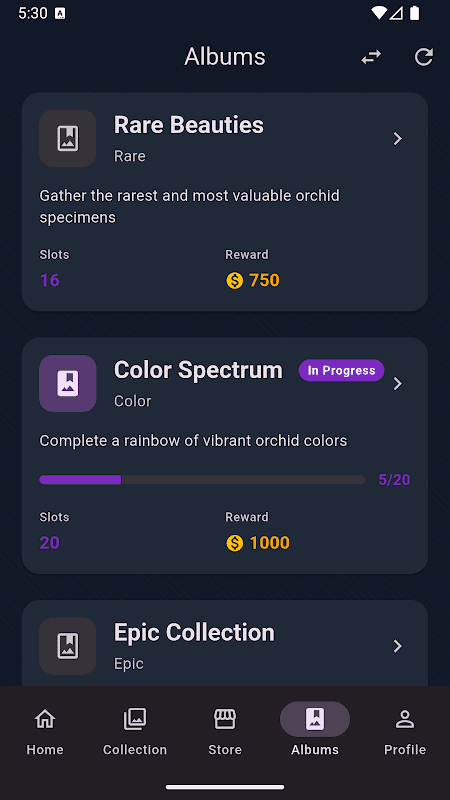
Task: Click the Epic Collection album icon
Action: tap(68, 646)
